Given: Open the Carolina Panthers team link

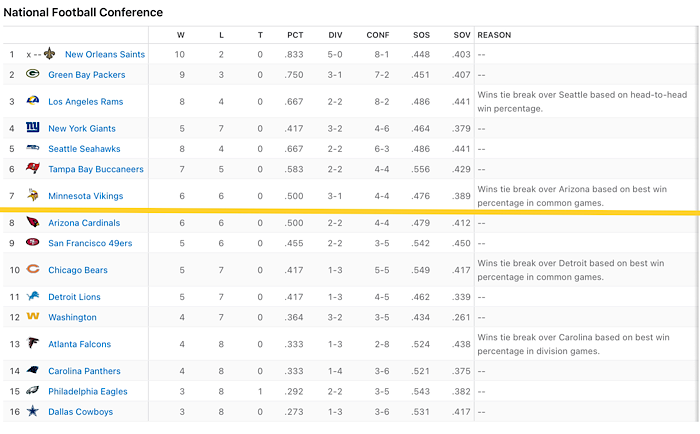Looking at the screenshot, I should click(x=84, y=371).
